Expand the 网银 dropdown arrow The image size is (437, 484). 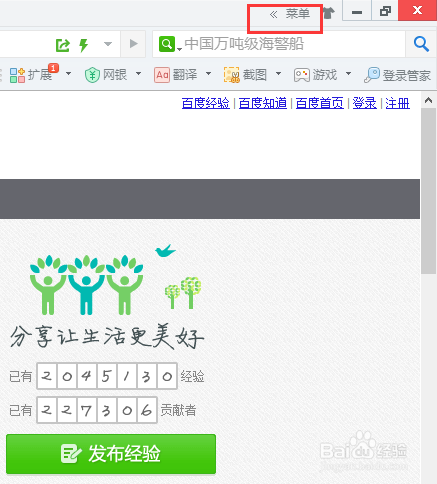coord(138,73)
